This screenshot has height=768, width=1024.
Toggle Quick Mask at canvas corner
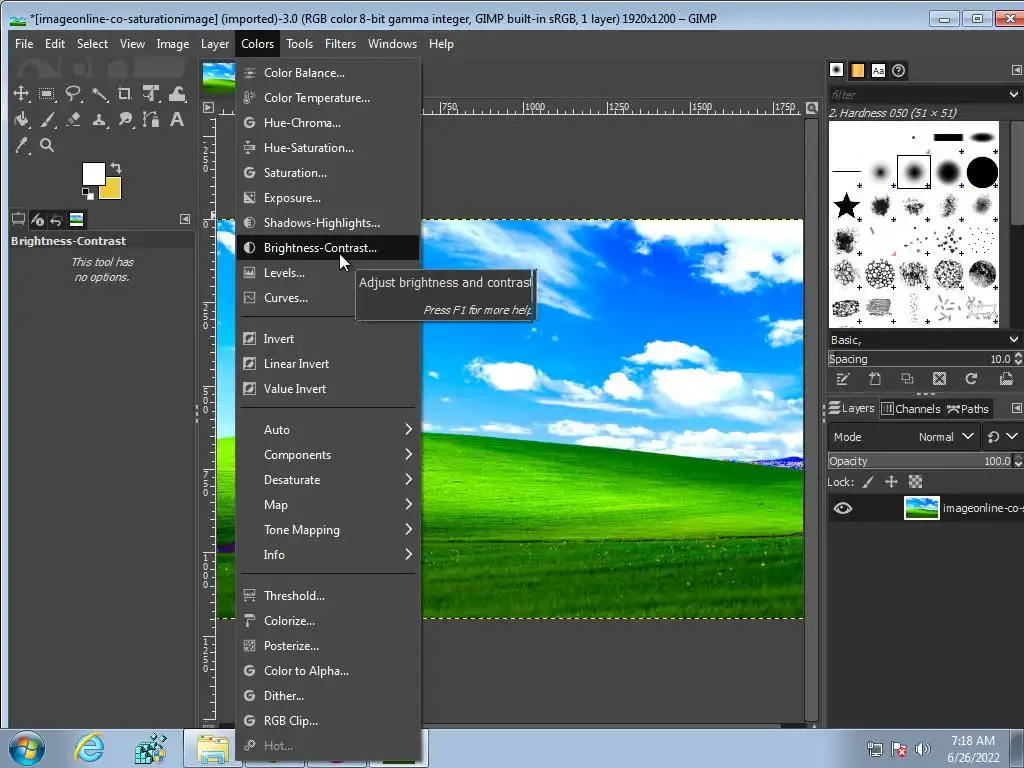[x=208, y=724]
